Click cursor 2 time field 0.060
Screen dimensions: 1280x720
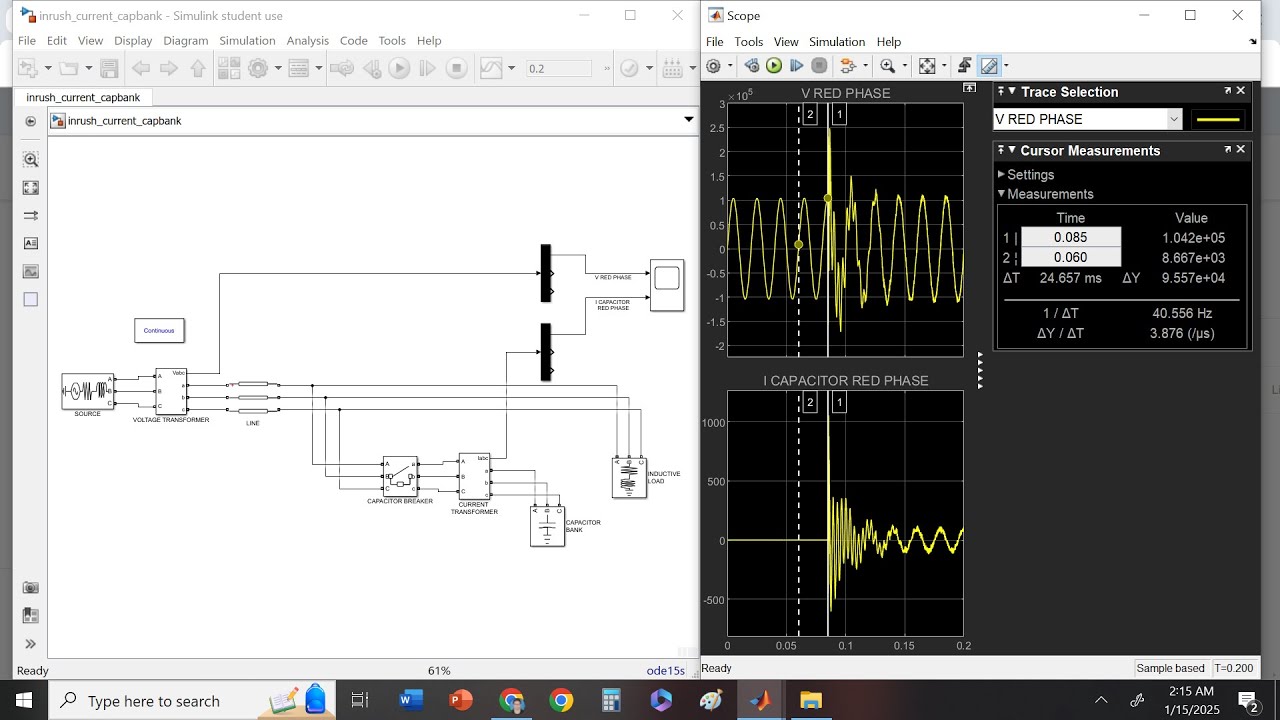pos(1070,257)
